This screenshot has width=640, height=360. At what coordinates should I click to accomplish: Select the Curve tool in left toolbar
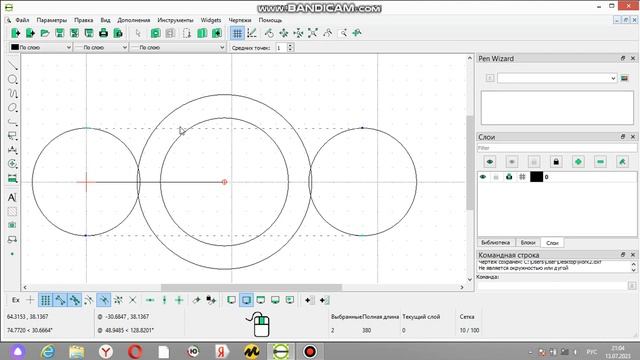[12, 93]
